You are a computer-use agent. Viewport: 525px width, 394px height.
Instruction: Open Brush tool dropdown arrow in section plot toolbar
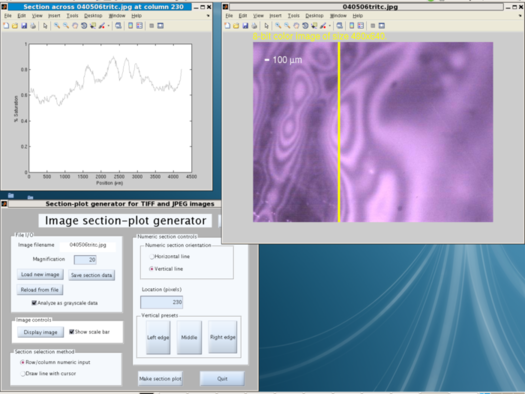click(108, 26)
